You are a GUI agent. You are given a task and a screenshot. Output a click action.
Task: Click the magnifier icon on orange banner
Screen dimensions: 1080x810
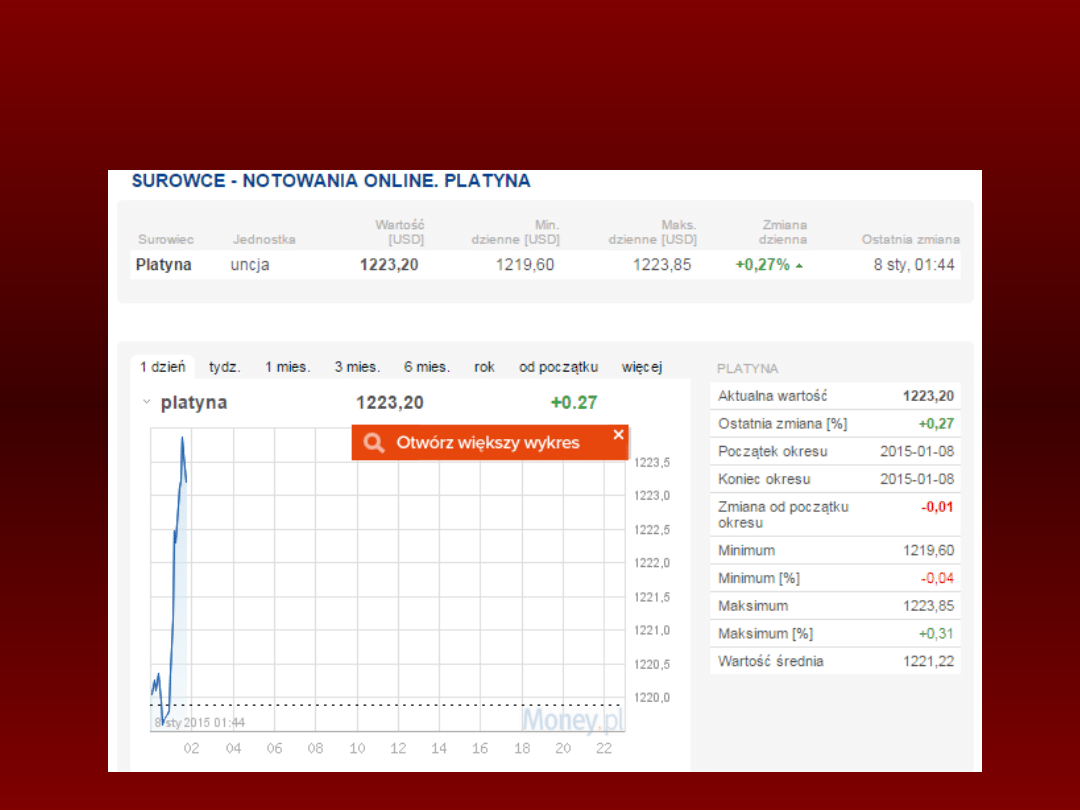[374, 443]
